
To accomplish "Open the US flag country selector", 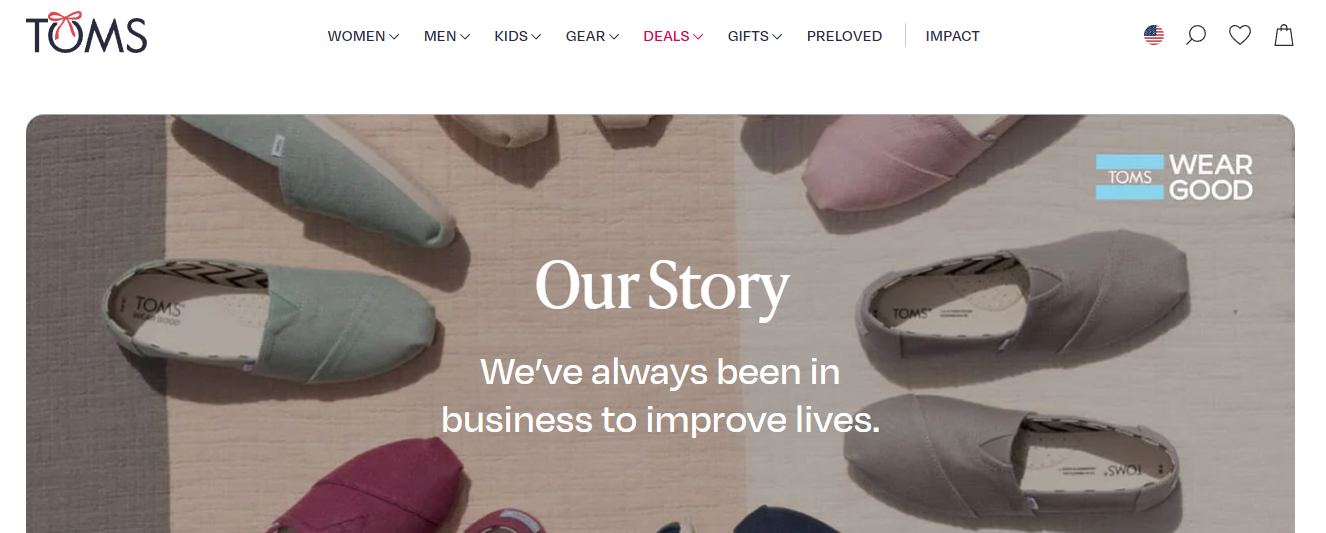I will point(1154,36).
